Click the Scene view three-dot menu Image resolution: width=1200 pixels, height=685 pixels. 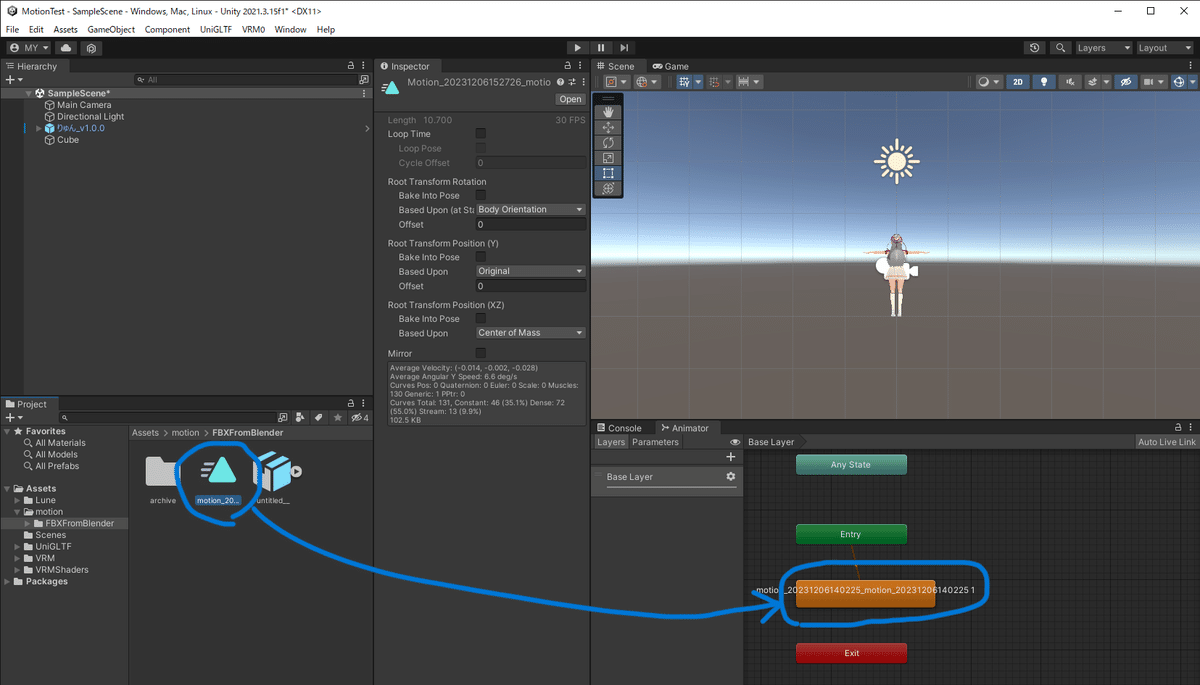[1190, 66]
